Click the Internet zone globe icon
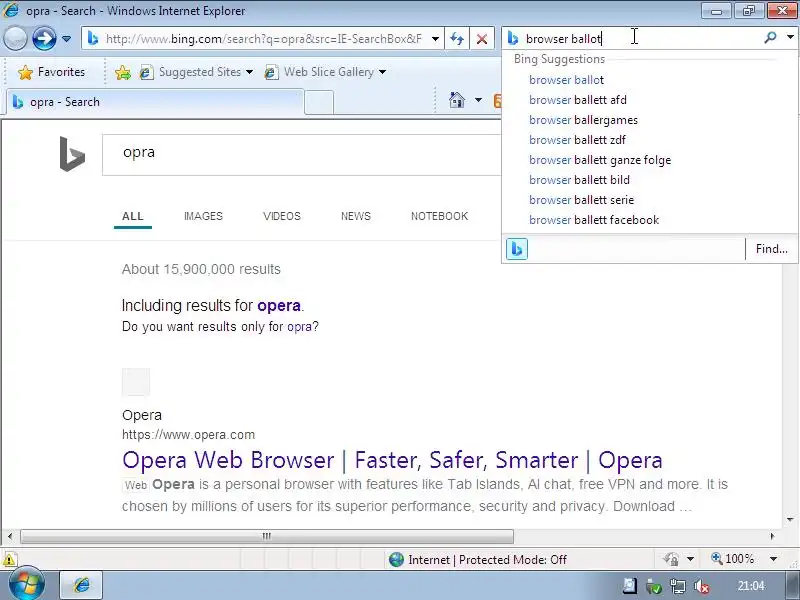 [x=396, y=560]
